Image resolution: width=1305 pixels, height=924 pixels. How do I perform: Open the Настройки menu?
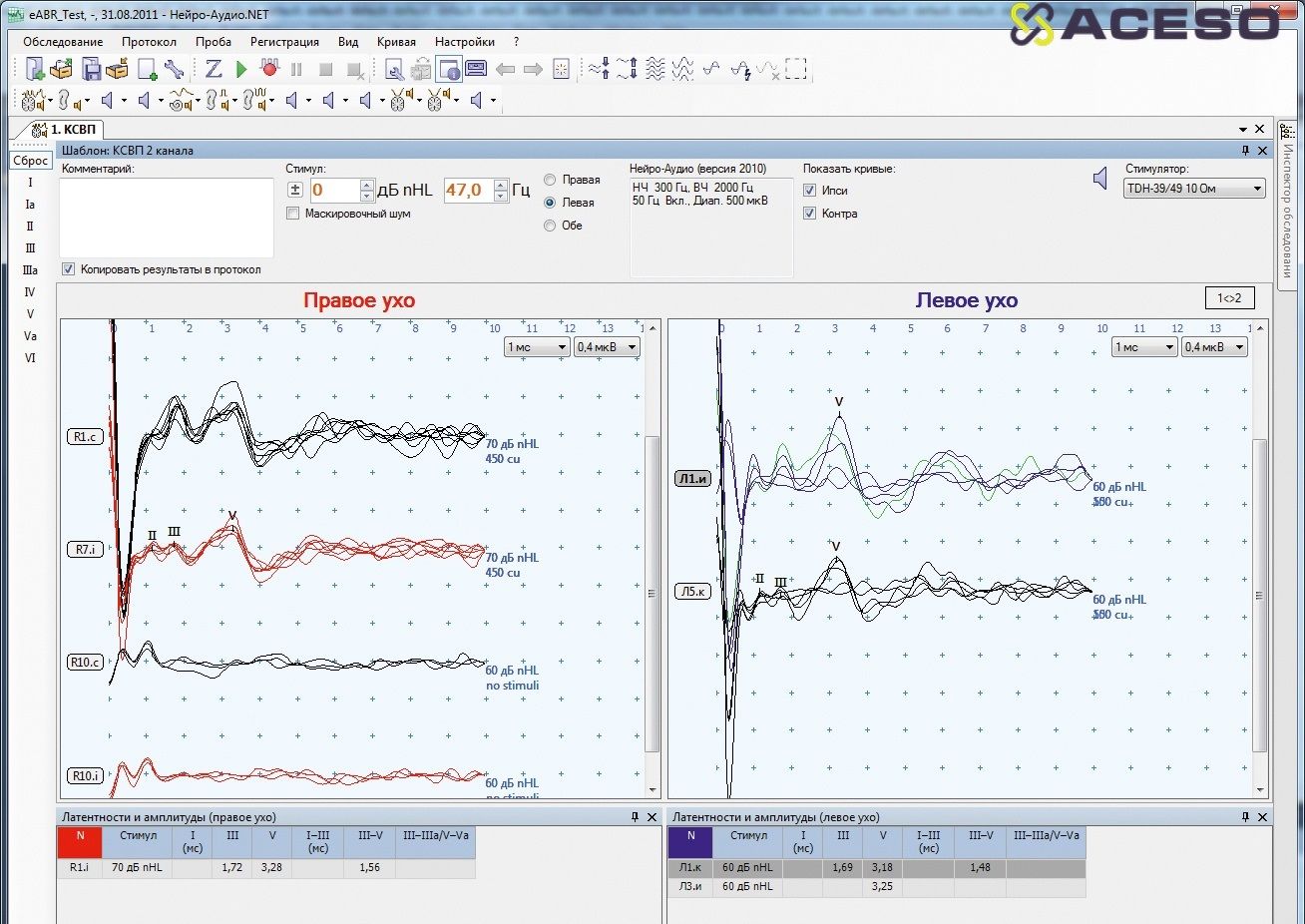click(x=464, y=42)
